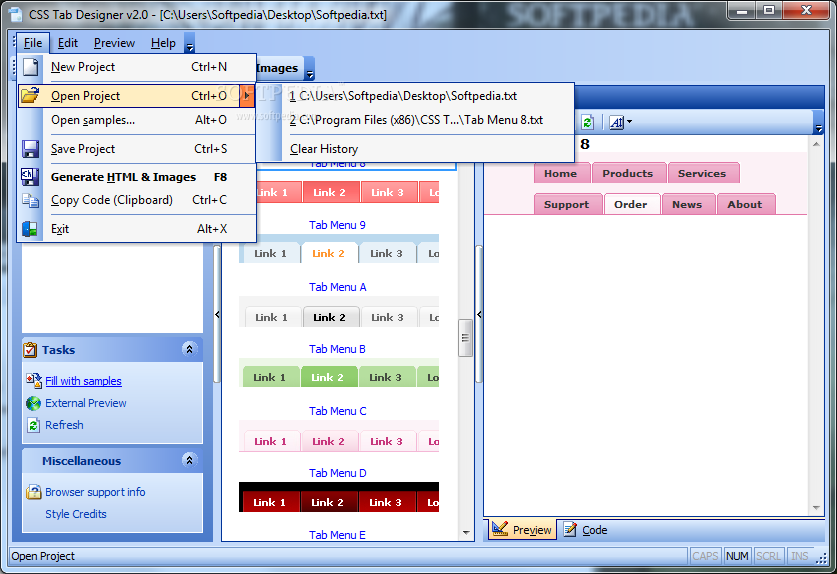Click the New Project page icon

tap(30, 67)
